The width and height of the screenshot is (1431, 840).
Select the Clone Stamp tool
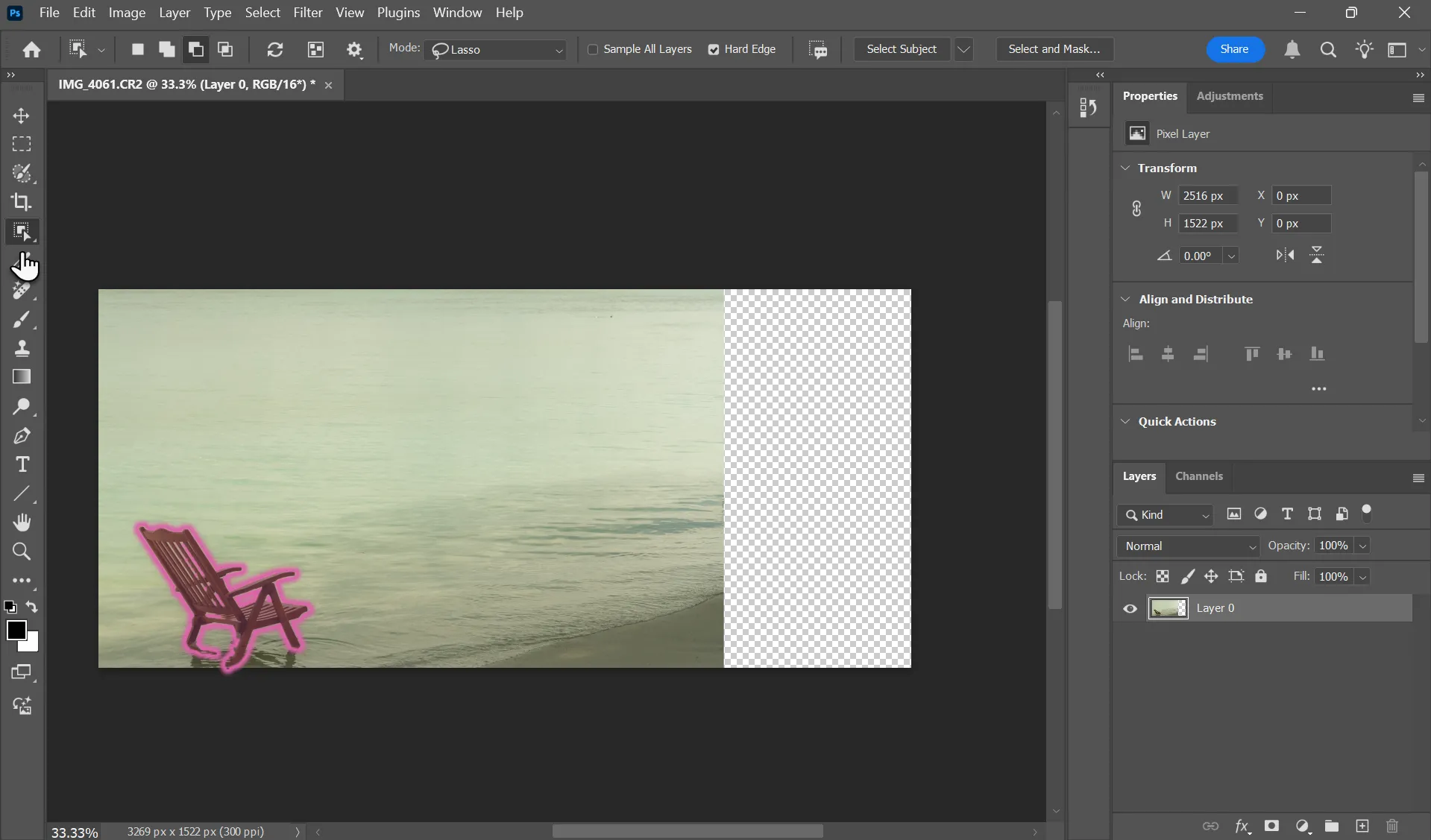tap(22, 348)
